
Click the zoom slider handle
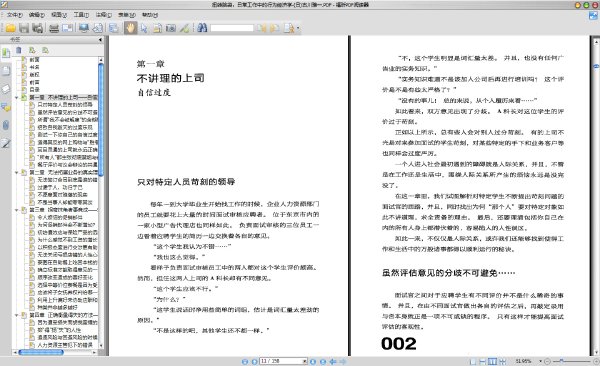561,361
